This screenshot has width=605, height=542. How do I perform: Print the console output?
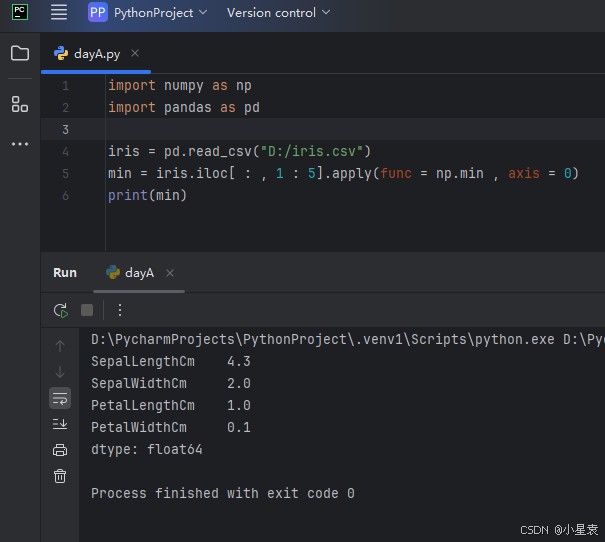click(60, 450)
